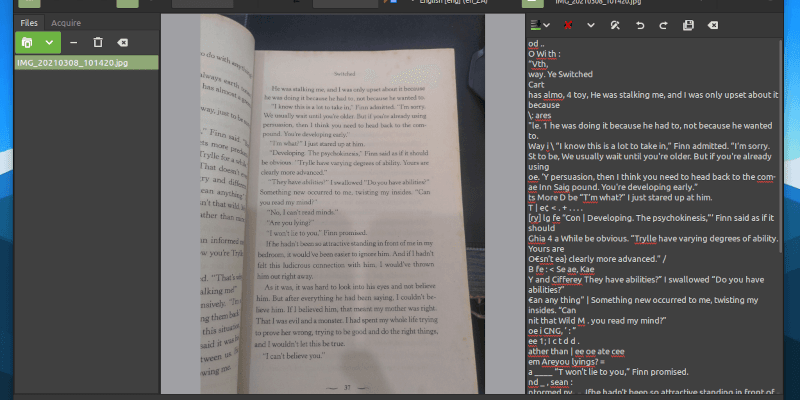The image size is (800, 400).
Task: Clear the file list with the backspace icon
Action: [x=122, y=43]
